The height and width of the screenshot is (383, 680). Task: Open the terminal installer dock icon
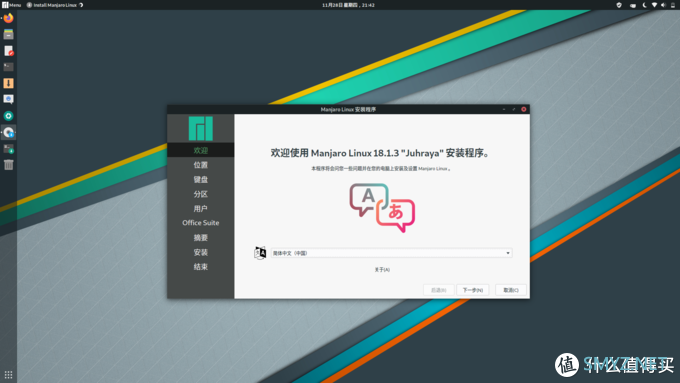click(x=8, y=149)
